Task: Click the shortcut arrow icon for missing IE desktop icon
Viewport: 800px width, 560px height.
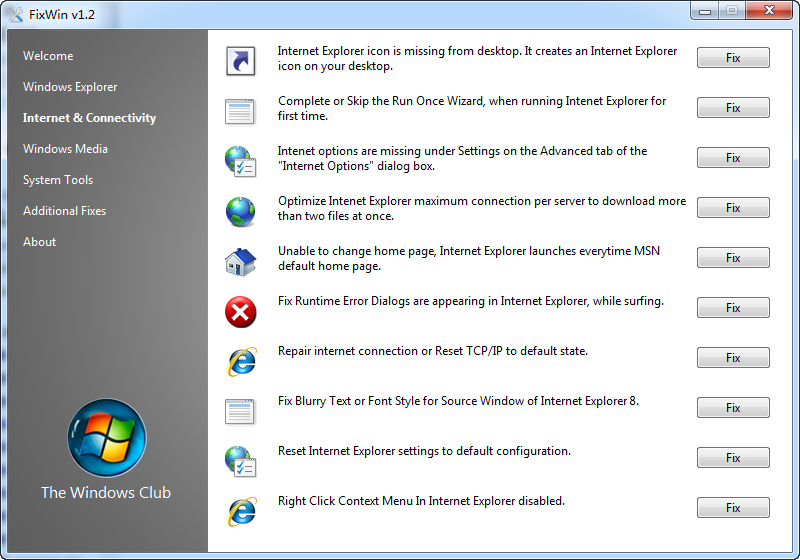Action: (x=240, y=61)
